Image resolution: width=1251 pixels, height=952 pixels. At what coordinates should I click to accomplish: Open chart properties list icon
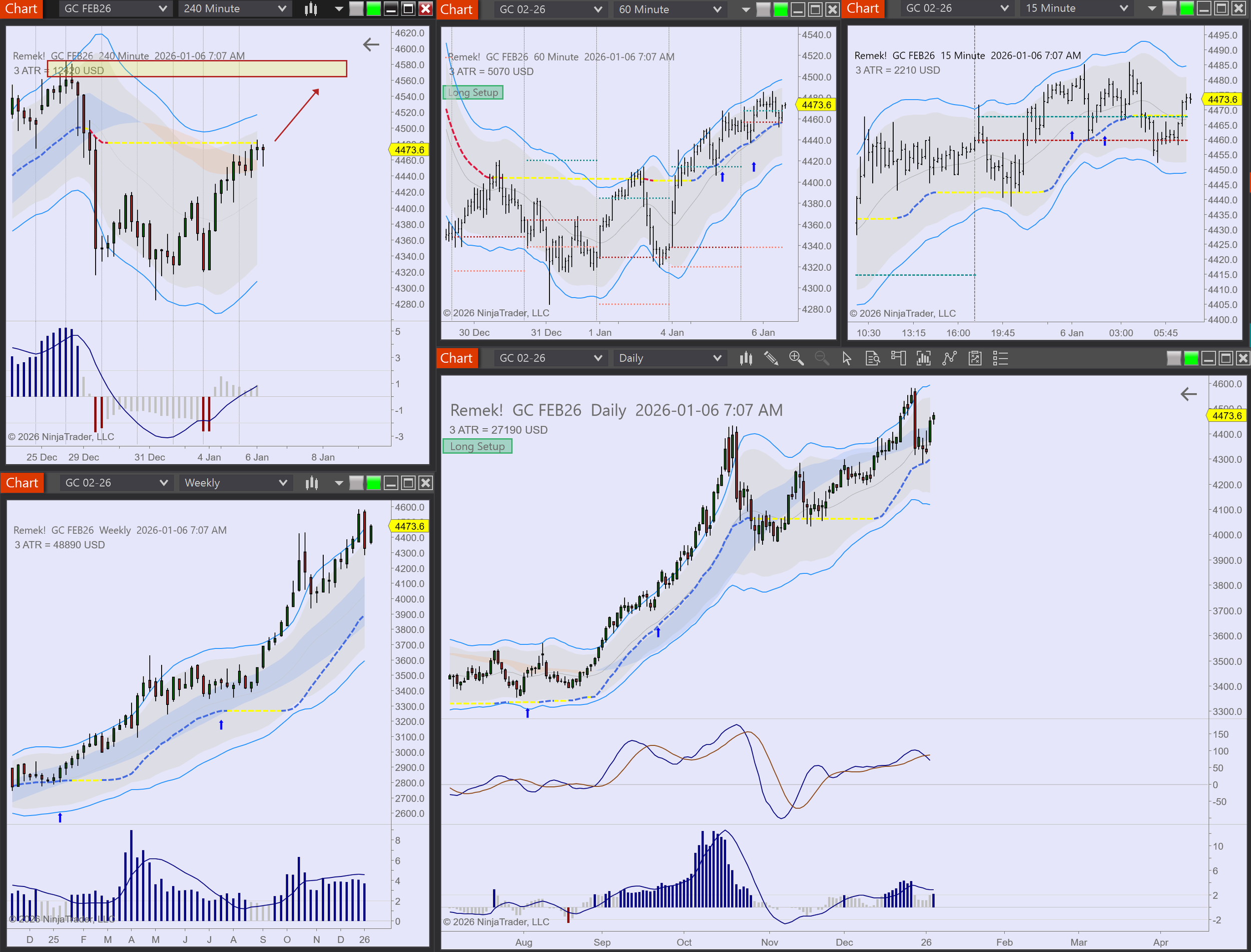(1000, 358)
